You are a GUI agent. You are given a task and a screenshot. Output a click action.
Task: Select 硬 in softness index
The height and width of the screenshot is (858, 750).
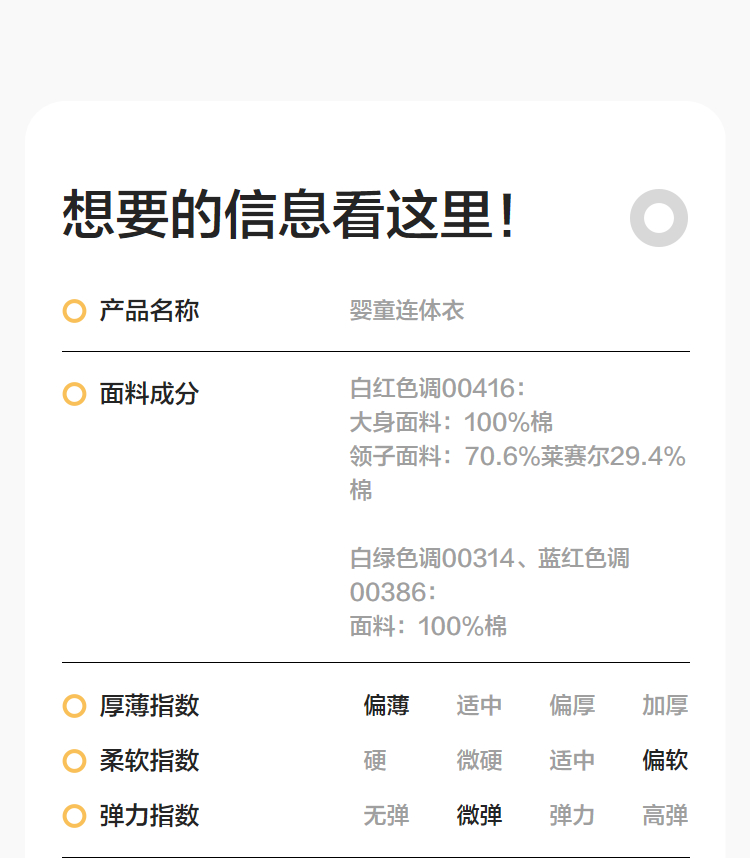[x=375, y=761]
